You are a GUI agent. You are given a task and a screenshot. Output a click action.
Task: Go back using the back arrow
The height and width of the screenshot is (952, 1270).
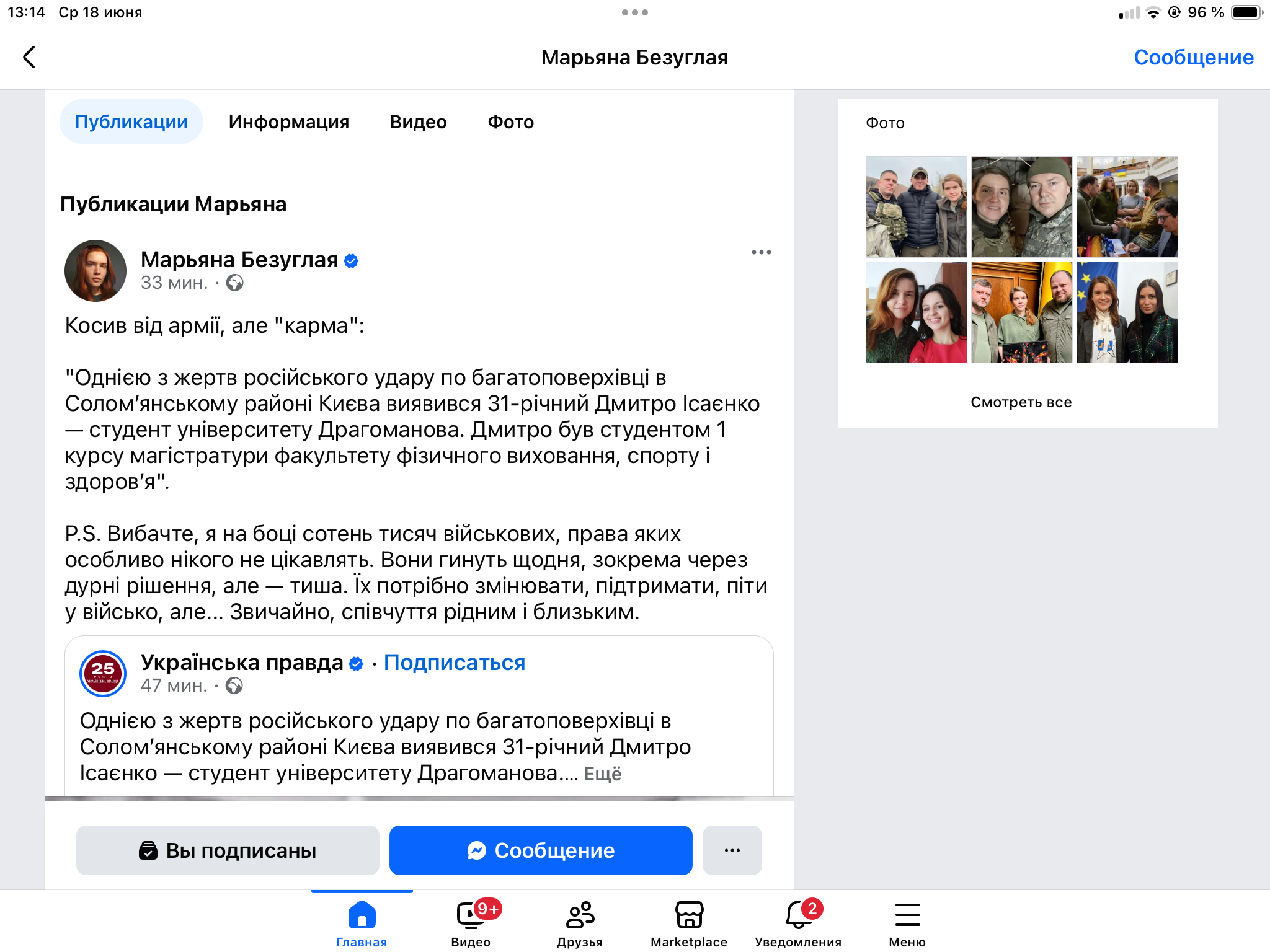pos(29,57)
